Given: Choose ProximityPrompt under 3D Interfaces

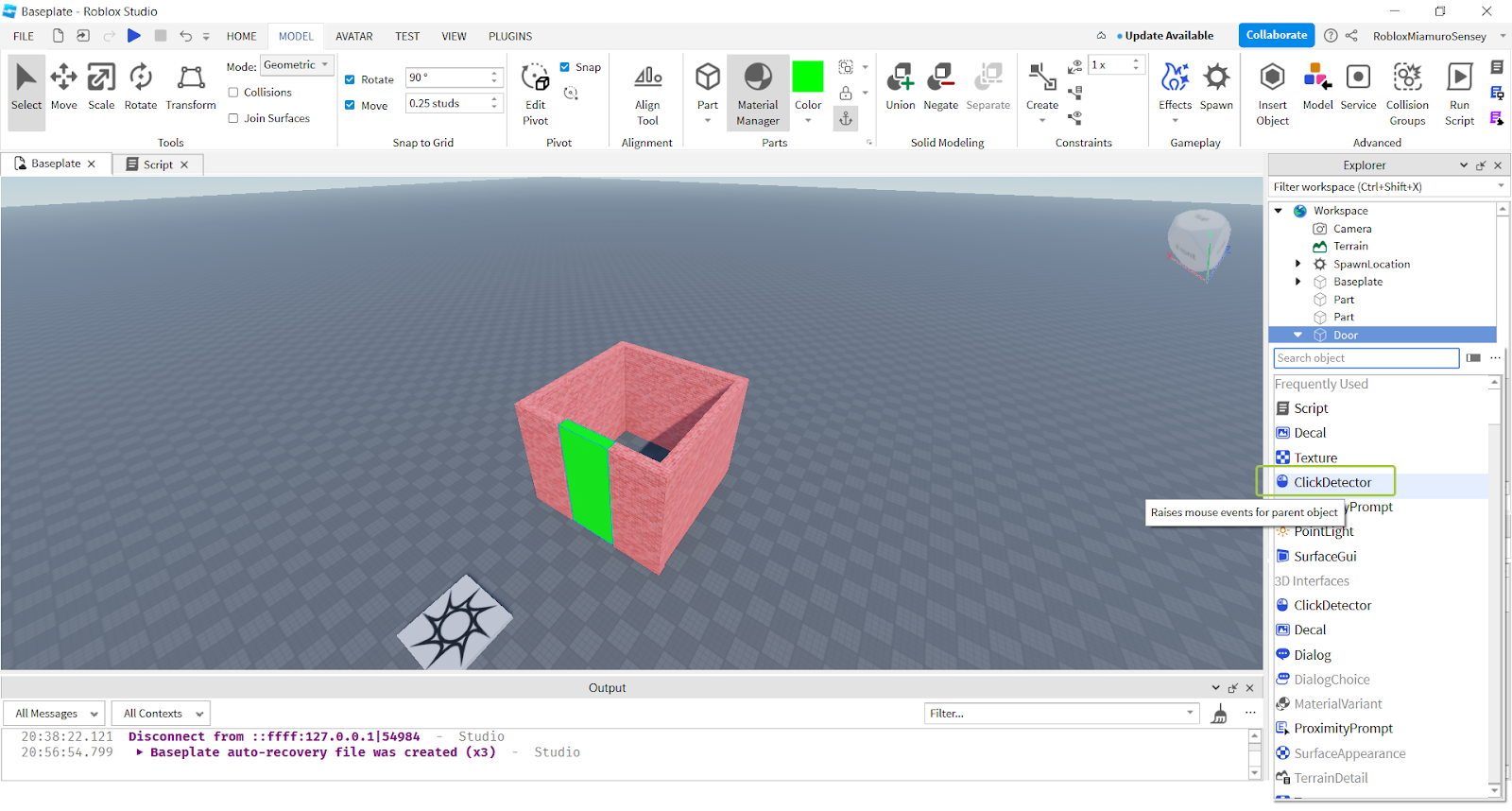Looking at the screenshot, I should point(1343,729).
